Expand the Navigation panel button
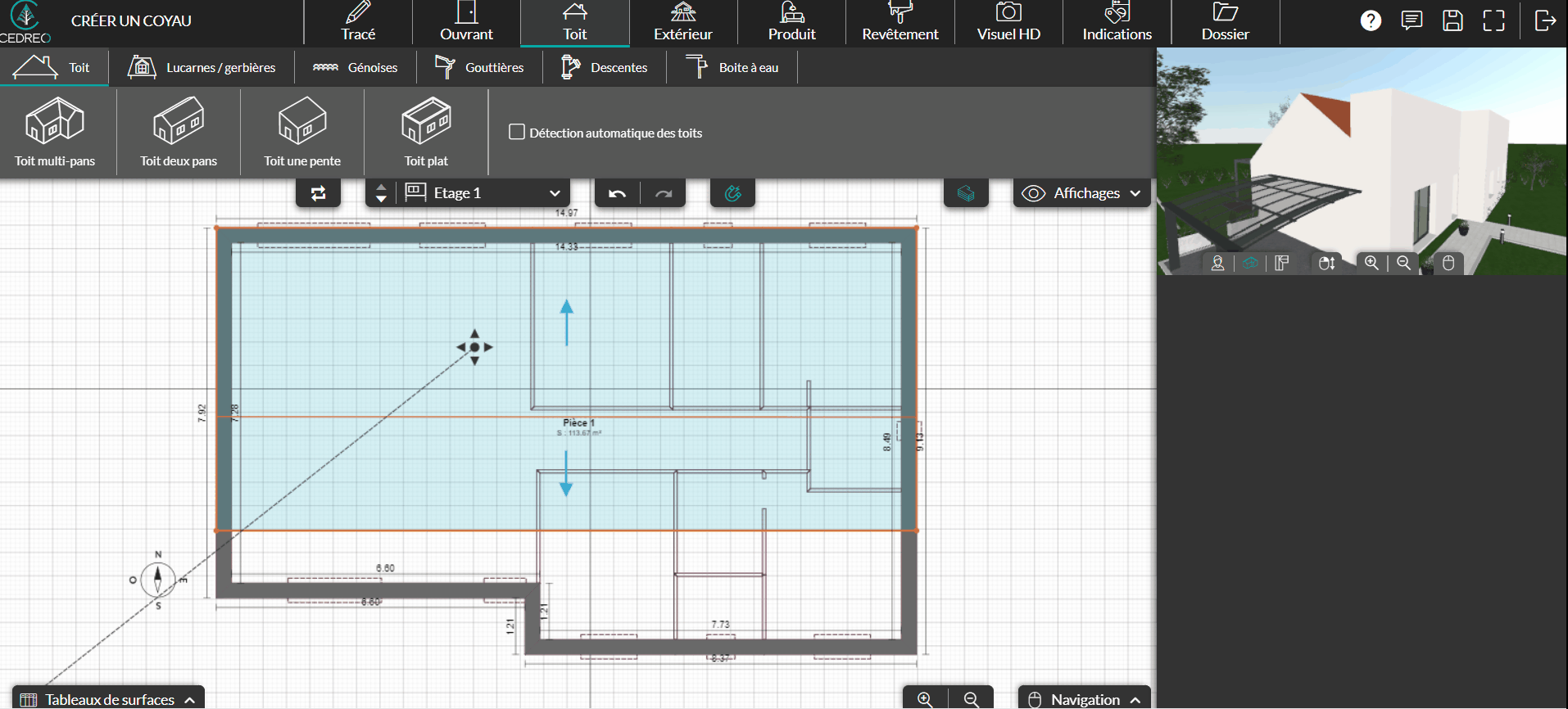This screenshot has height=709, width=1568. (x=1084, y=699)
